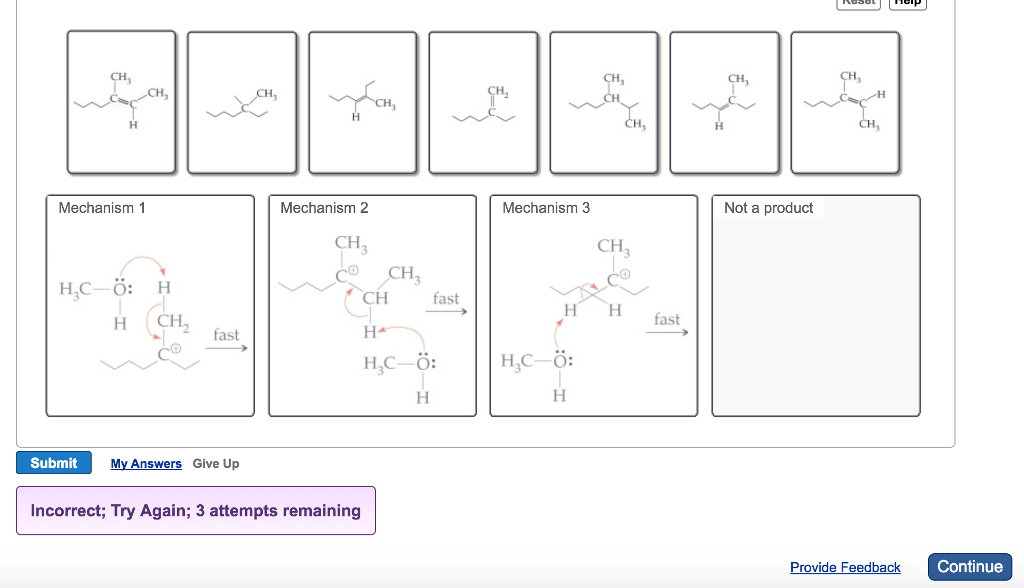Select the alkane card with isopropyl CH group
This screenshot has width=1024, height=588.
[604, 101]
